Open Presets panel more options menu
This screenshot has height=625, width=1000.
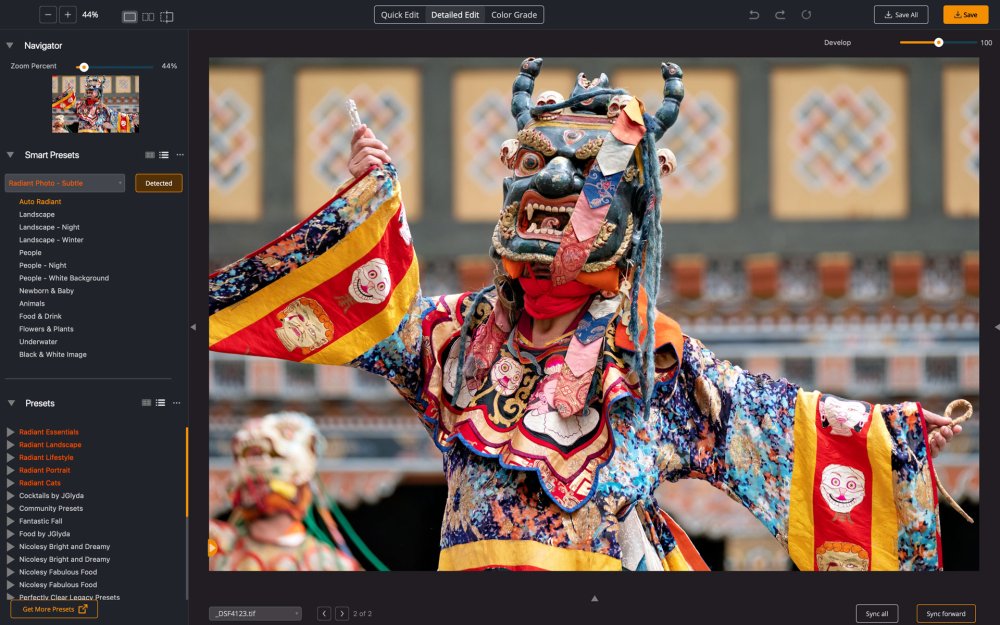coord(177,403)
